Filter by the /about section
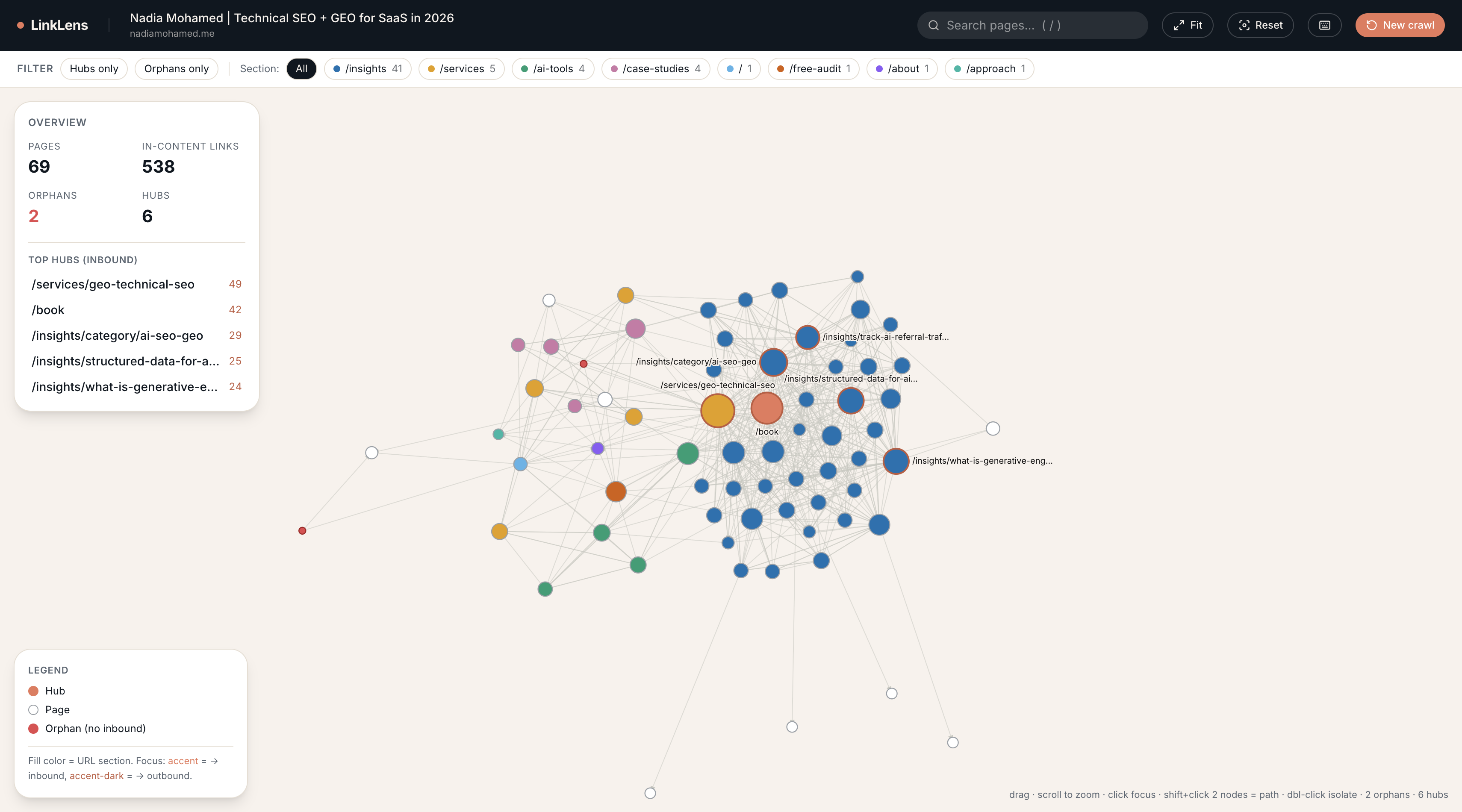The width and height of the screenshot is (1462, 812). click(902, 69)
